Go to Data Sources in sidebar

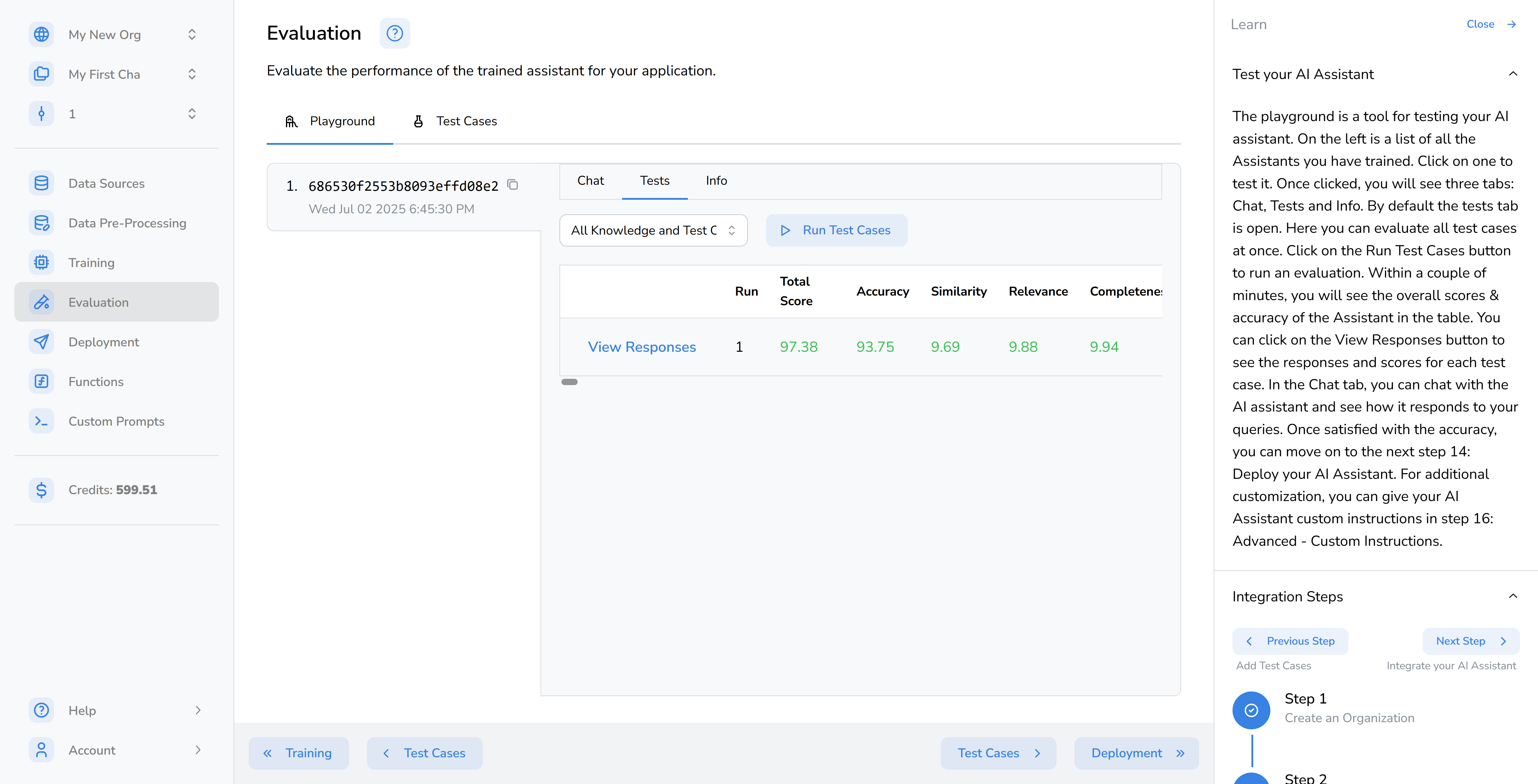click(x=117, y=183)
